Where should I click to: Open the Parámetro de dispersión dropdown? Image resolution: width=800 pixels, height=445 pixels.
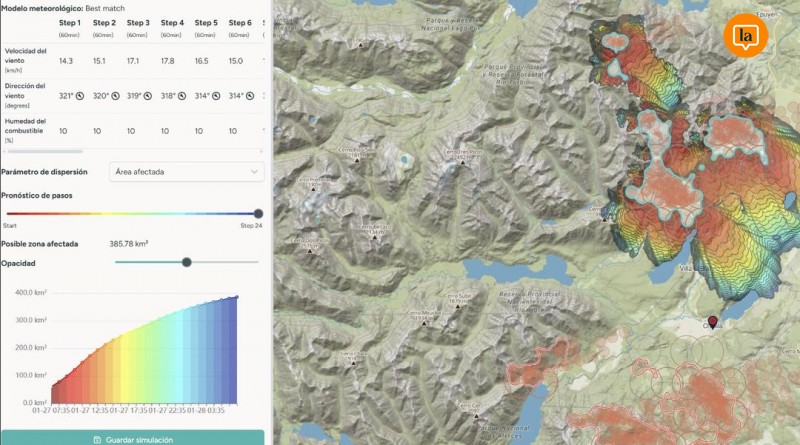click(186, 172)
